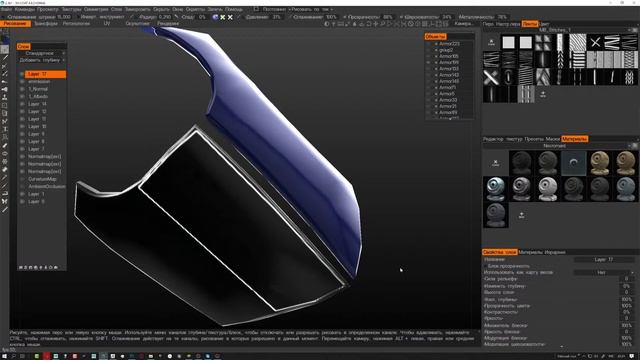Toggle visibility of Layer 14
This screenshot has height=360, width=640.
coord(22,104)
